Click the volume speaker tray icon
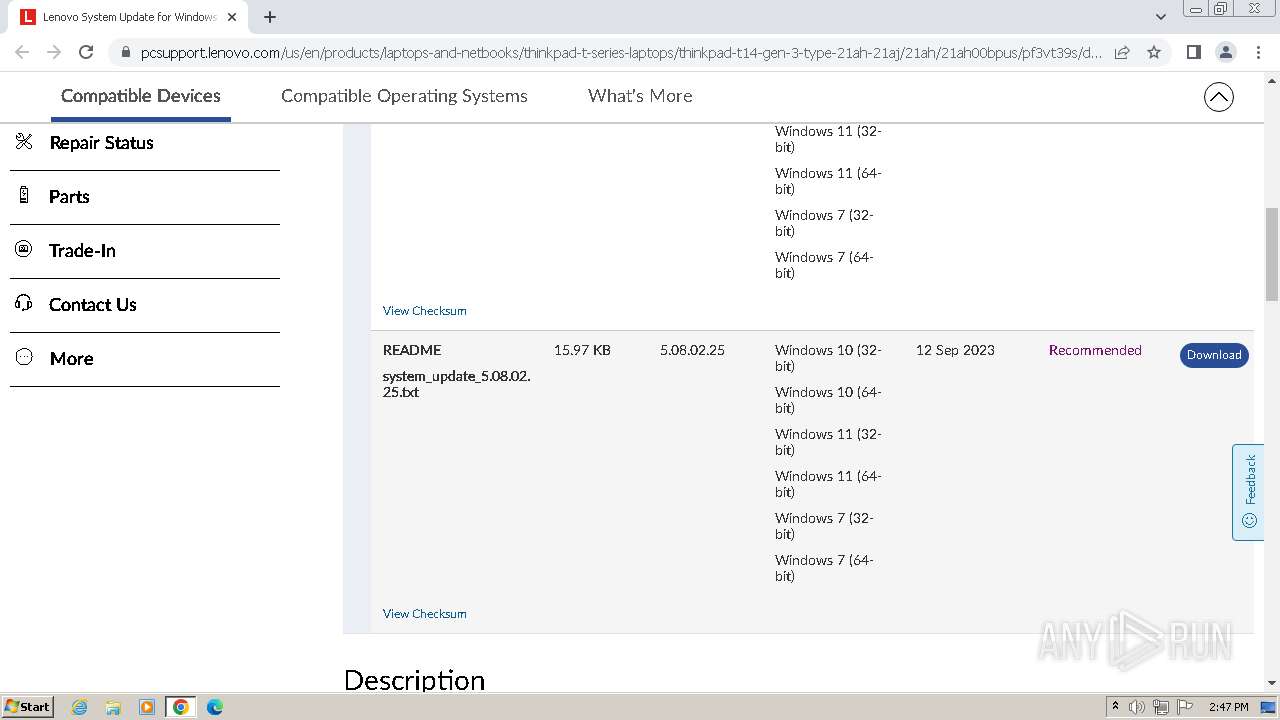Screen dimensions: 1280x720 coord(1137,707)
